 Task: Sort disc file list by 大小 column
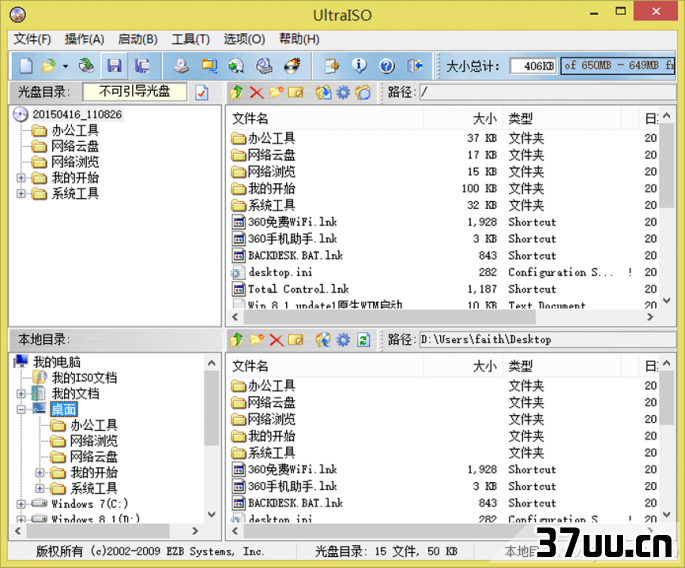tap(463, 118)
